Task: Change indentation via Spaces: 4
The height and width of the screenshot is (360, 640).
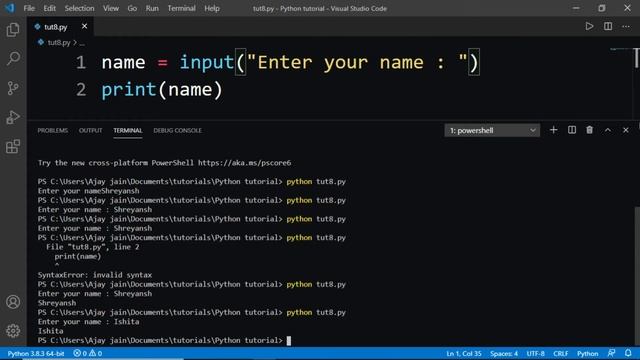Action: click(x=504, y=353)
